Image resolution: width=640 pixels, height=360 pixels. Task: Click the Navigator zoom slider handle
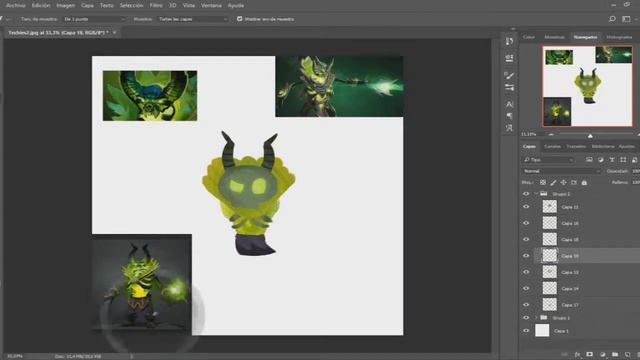590,135
